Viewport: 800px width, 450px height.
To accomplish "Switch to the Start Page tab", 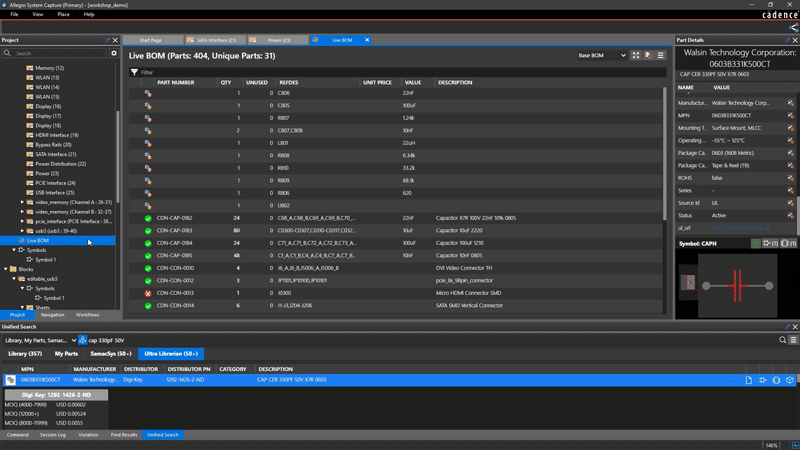I will coord(153,40).
